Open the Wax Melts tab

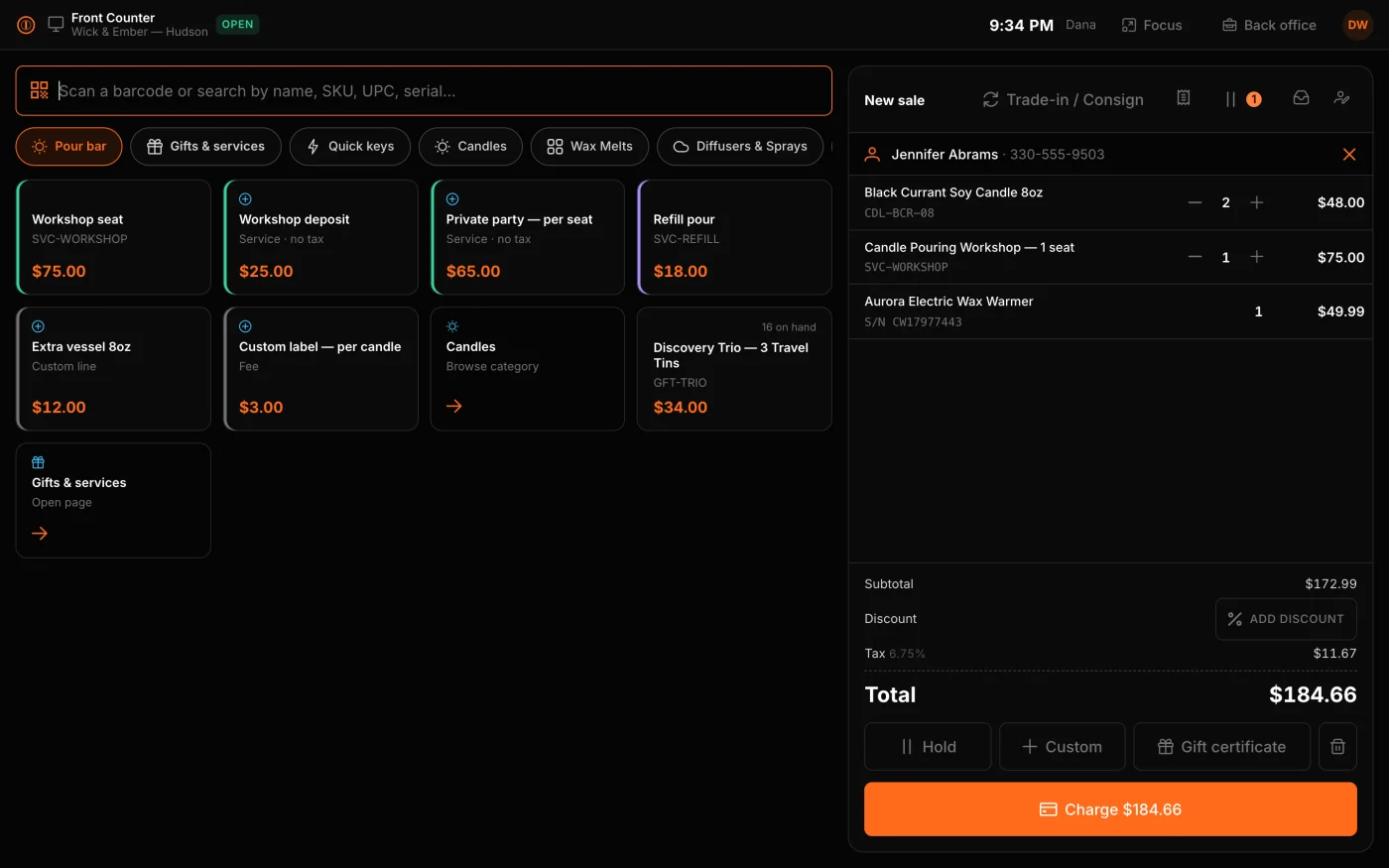click(x=589, y=147)
